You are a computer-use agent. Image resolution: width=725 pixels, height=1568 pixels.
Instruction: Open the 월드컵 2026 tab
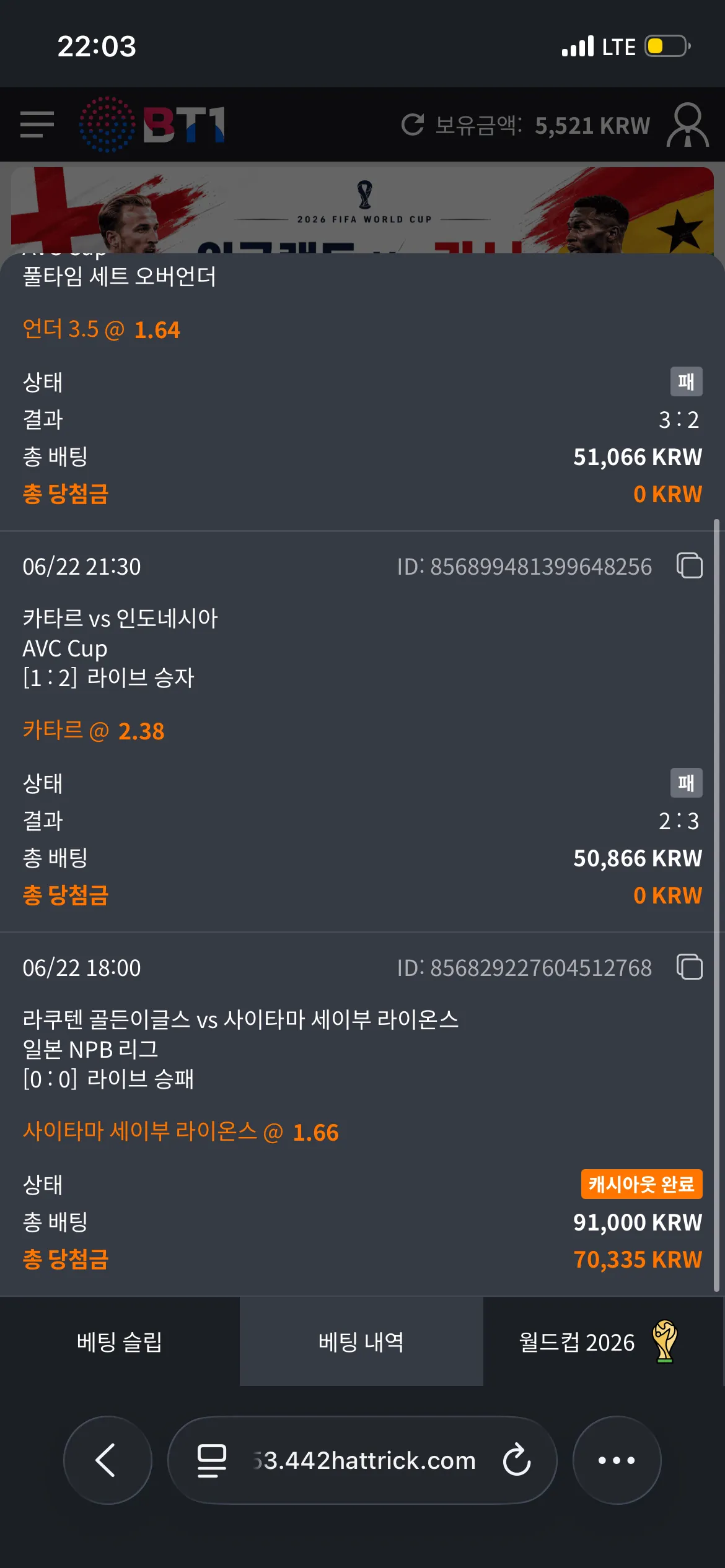click(x=599, y=1342)
